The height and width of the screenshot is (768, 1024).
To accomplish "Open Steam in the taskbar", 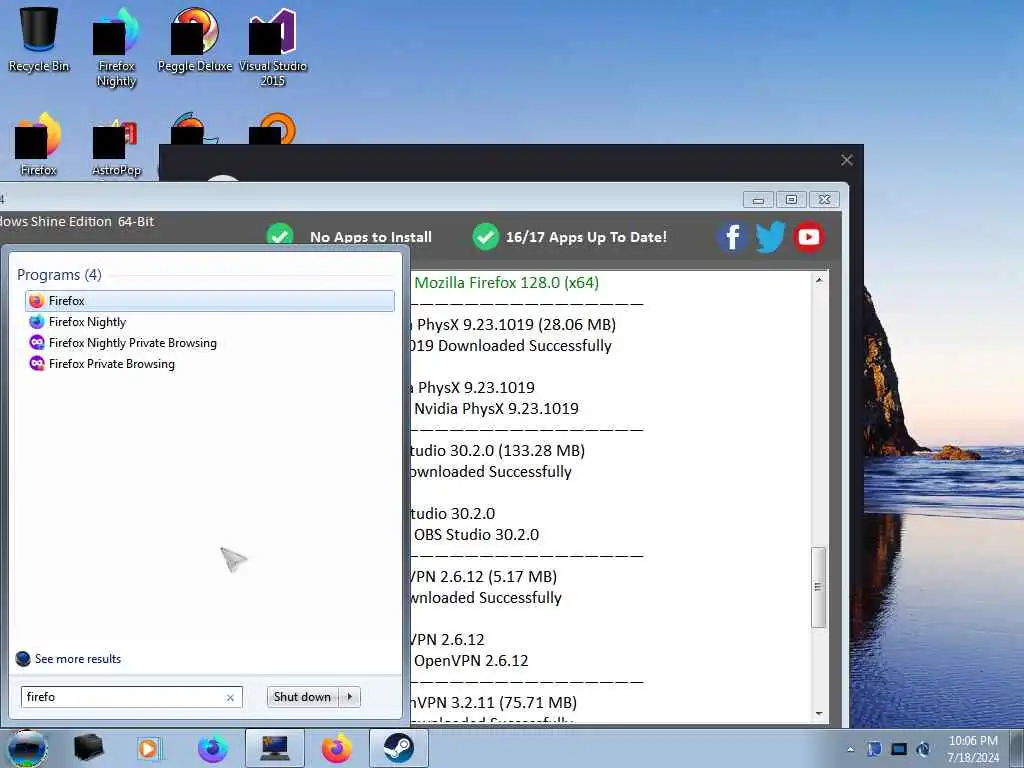I will [398, 748].
